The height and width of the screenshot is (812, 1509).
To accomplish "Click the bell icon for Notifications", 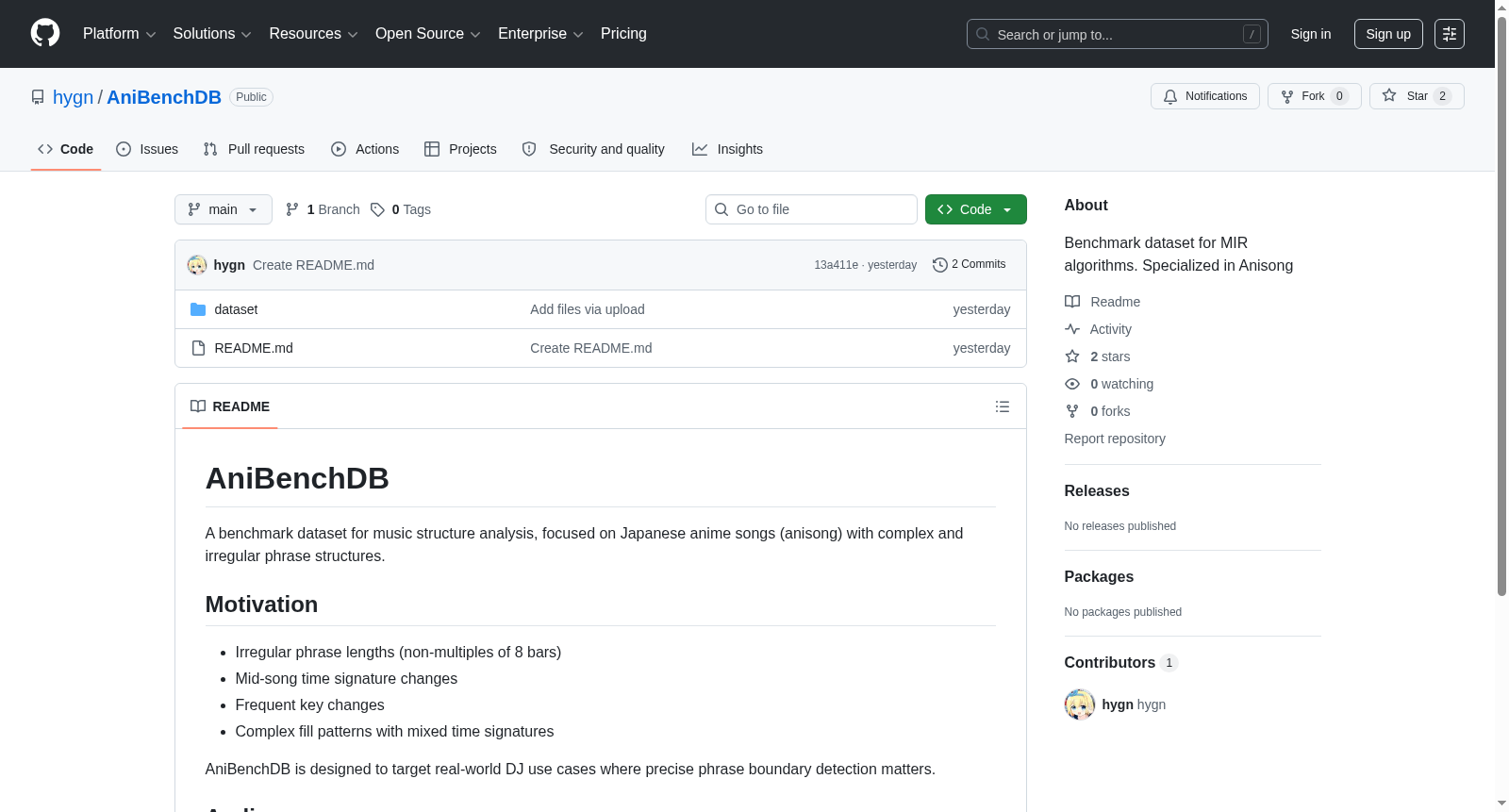I will point(1170,96).
